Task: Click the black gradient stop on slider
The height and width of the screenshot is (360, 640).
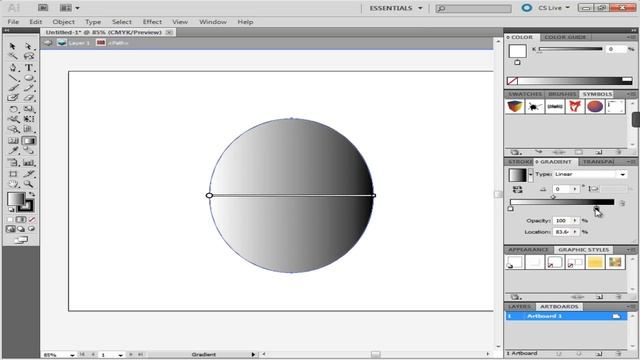Action: [x=596, y=209]
